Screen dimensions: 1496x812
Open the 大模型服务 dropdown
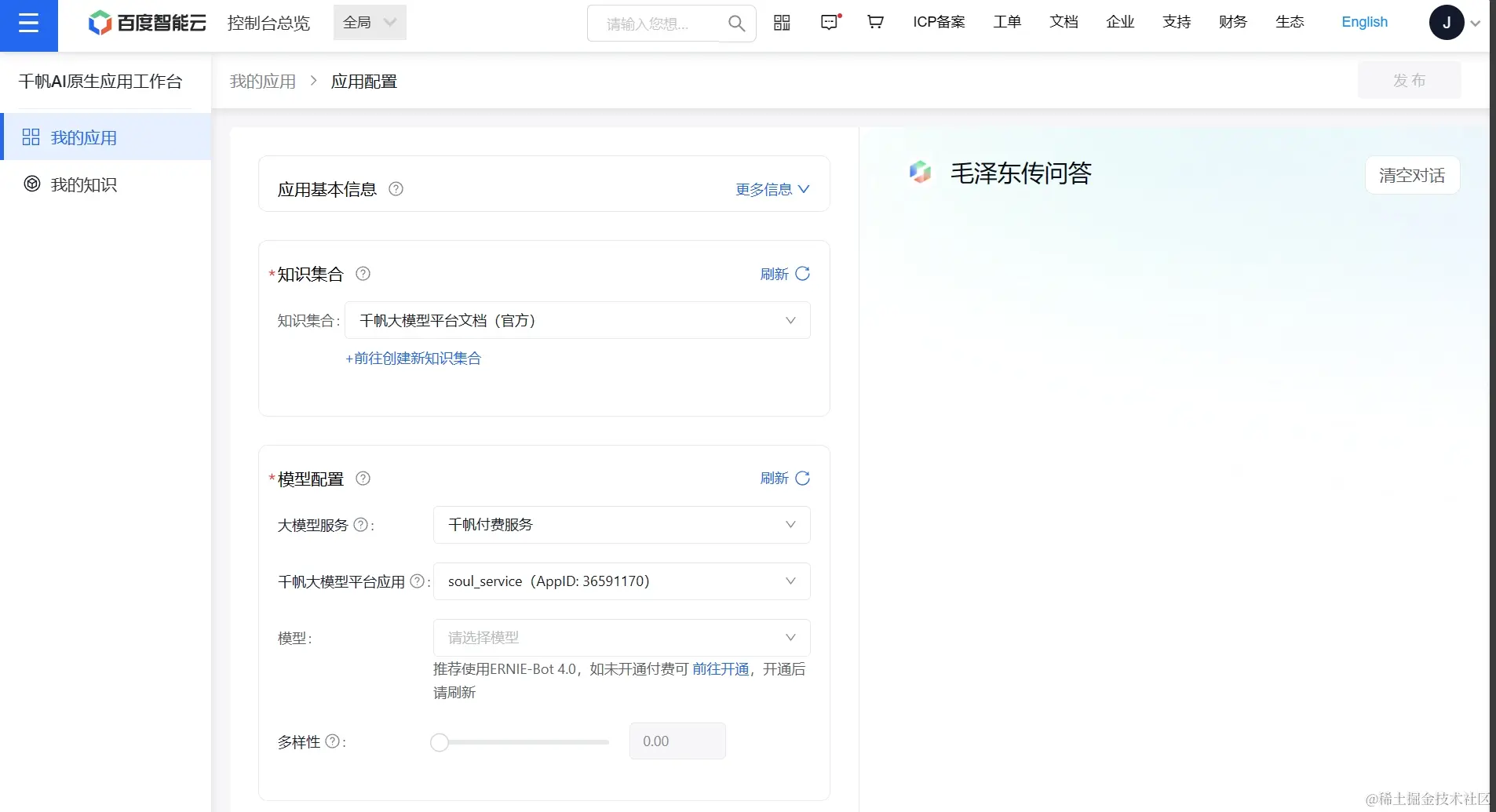[x=622, y=525]
